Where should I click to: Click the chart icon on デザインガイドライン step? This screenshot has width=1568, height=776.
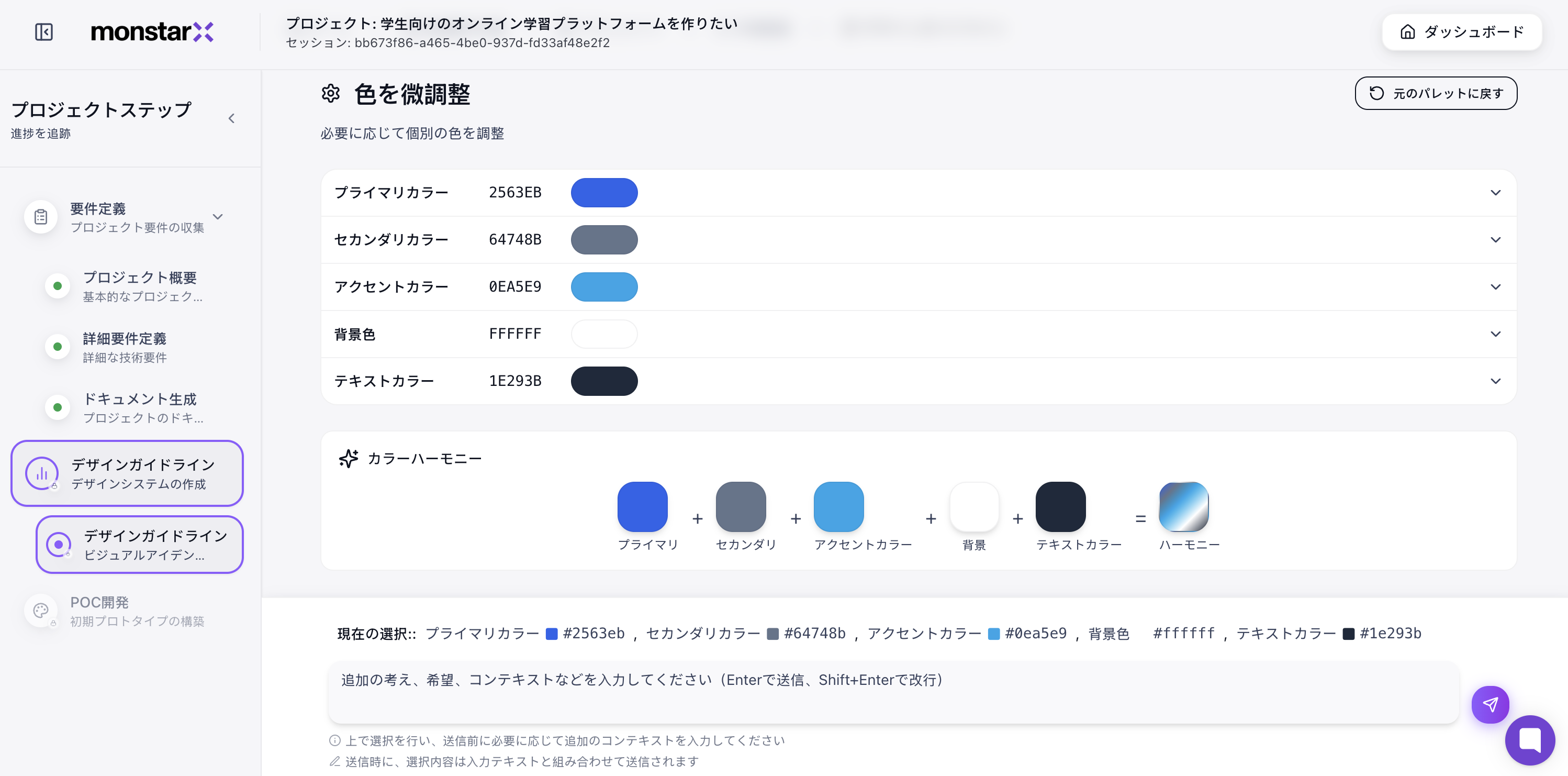(x=41, y=473)
